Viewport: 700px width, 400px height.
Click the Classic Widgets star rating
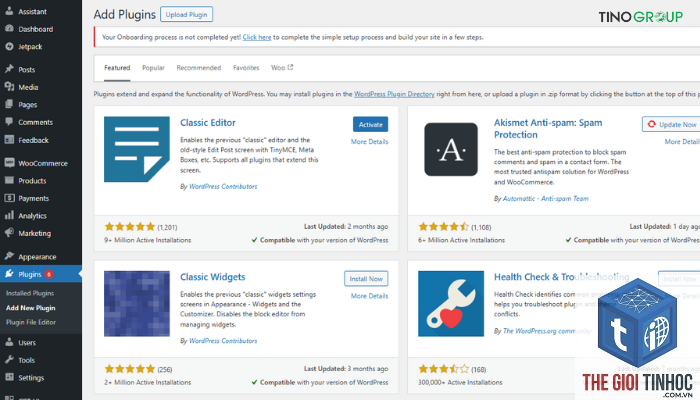pos(129,369)
